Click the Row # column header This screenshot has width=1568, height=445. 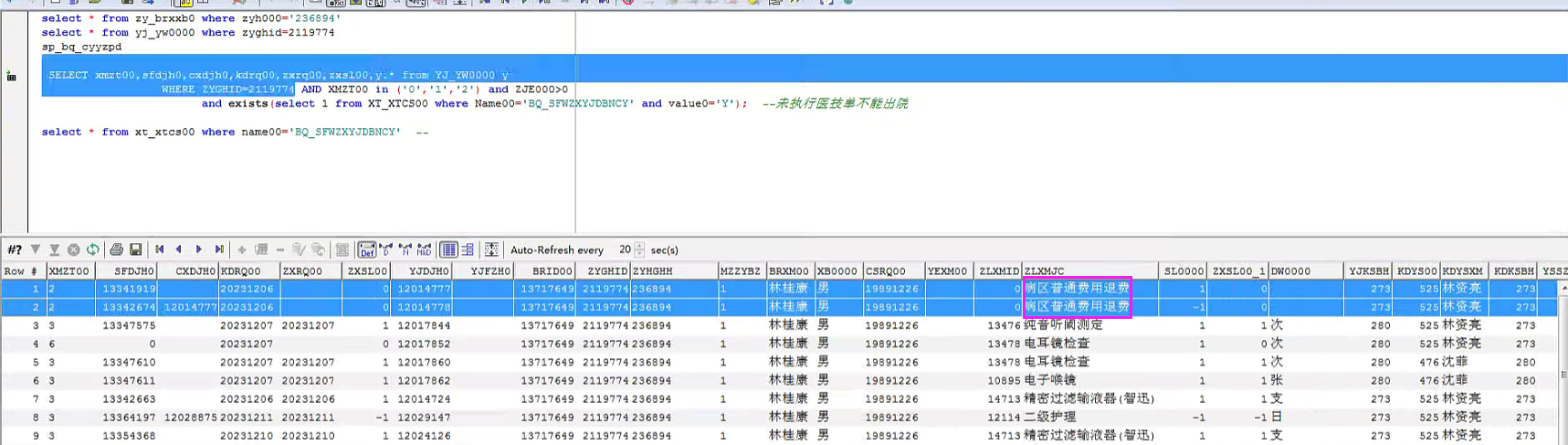pyautogui.click(x=22, y=271)
